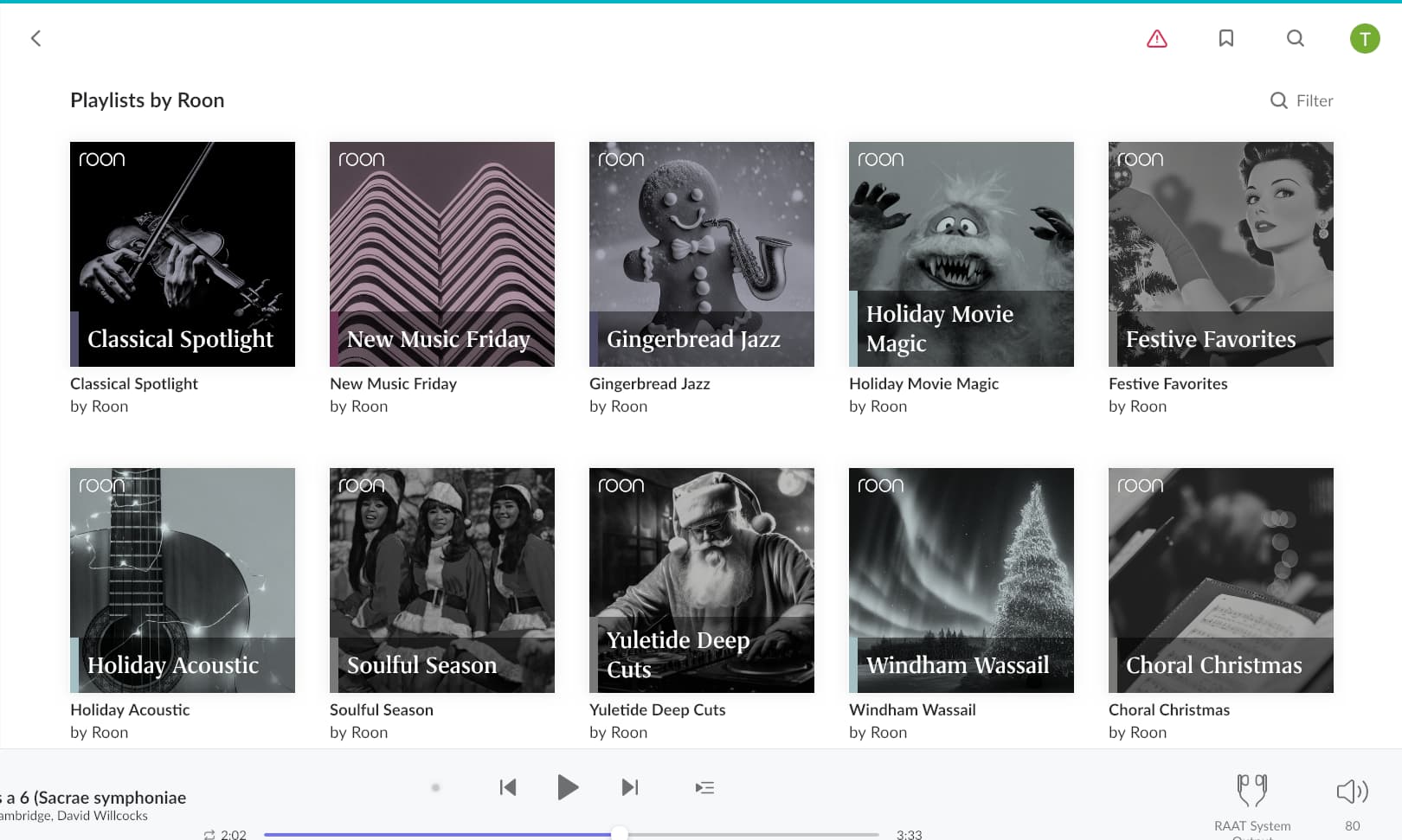Start playback with the play button
Image resolution: width=1402 pixels, height=840 pixels.
point(568,787)
